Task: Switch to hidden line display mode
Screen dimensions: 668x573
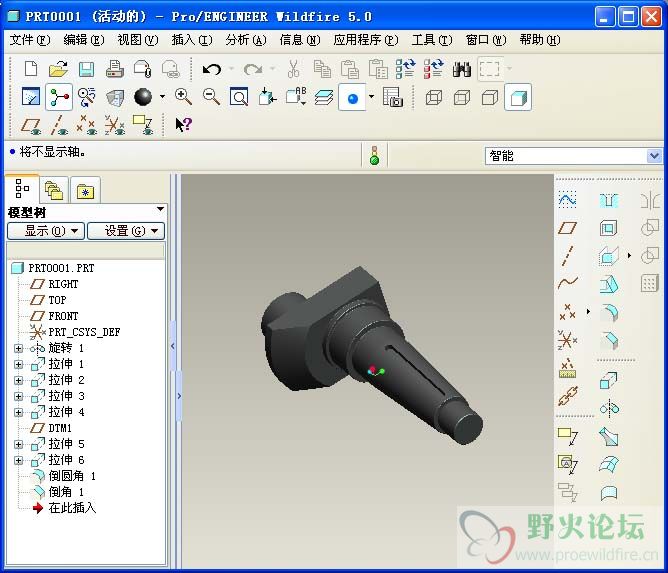Action: click(x=462, y=98)
